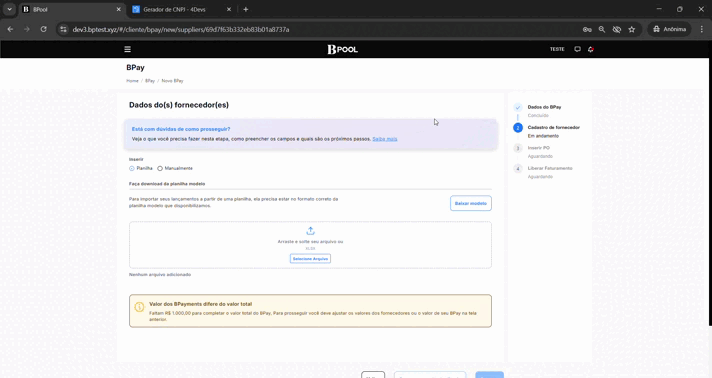Screen dimensions: 712x378
Task: Click step 4 Liberar Faturamento circle
Action: click(x=518, y=169)
